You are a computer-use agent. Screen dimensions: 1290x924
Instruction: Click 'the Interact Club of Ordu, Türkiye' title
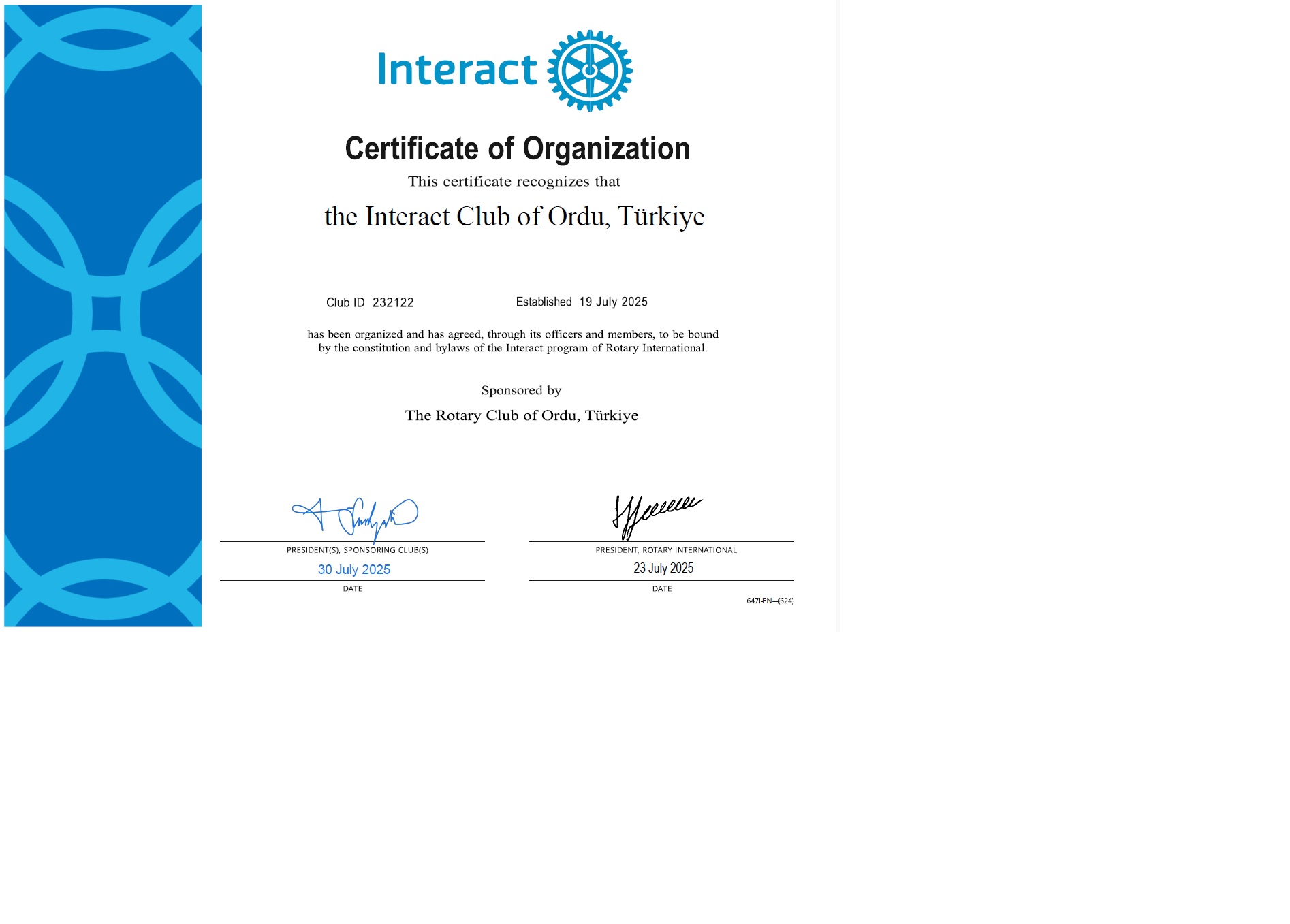click(514, 217)
